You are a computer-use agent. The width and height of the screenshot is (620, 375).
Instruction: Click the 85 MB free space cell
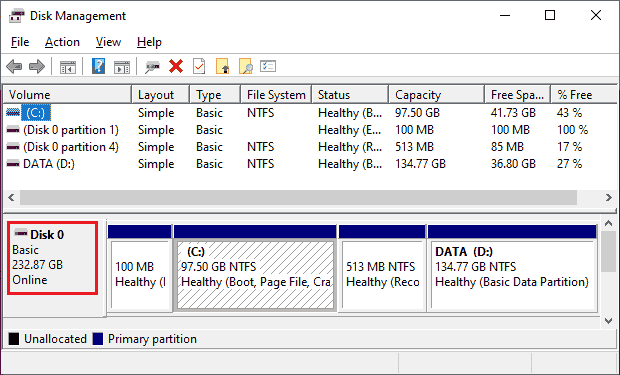(507, 147)
